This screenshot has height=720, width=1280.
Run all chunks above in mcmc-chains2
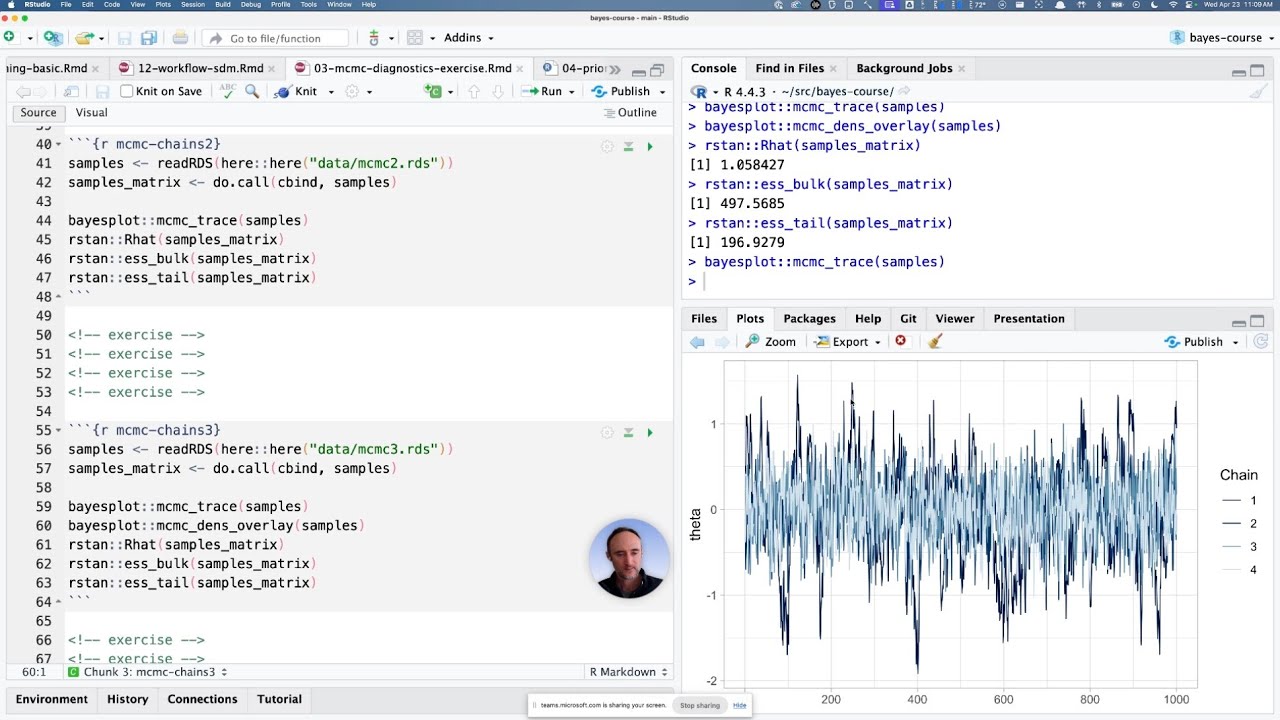pyautogui.click(x=628, y=147)
